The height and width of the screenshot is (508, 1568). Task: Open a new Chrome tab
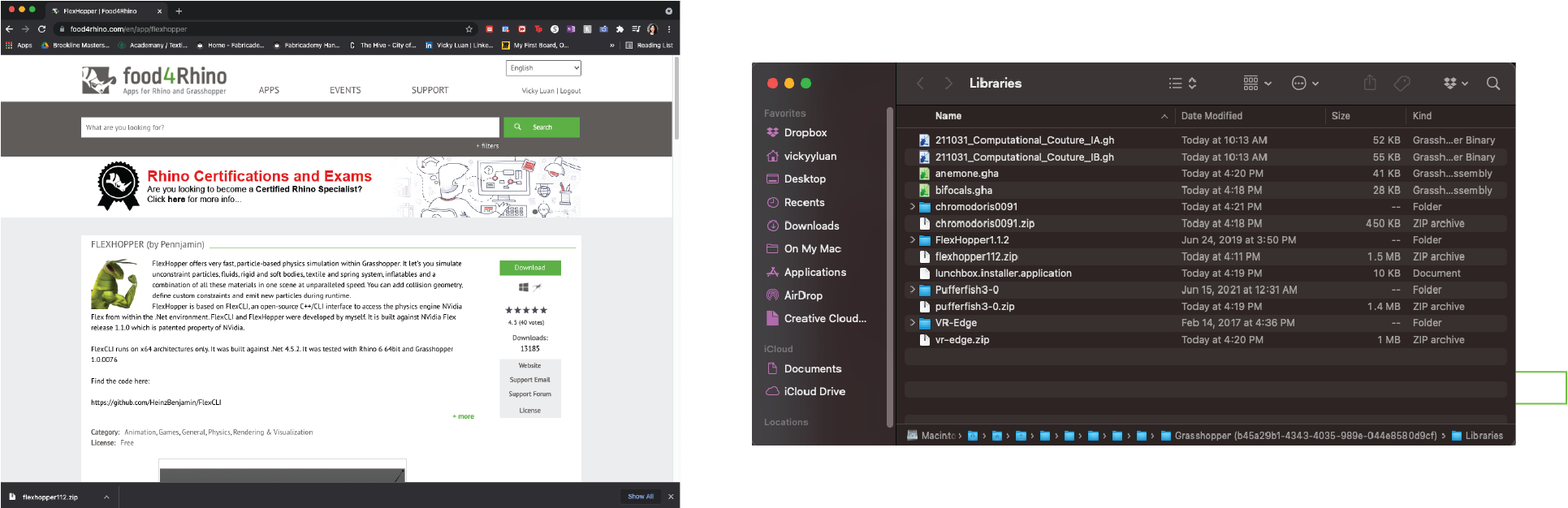pyautogui.click(x=179, y=11)
